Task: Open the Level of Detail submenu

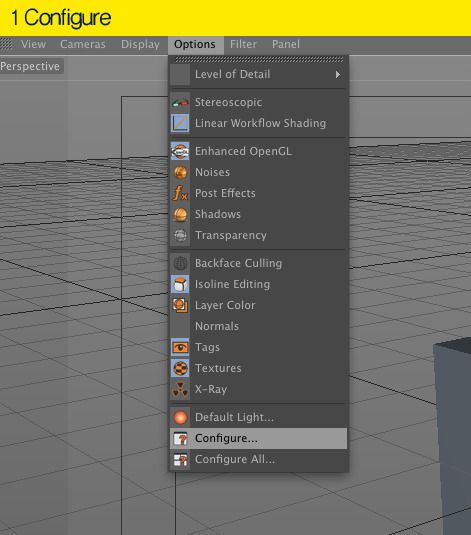Action: (x=258, y=74)
